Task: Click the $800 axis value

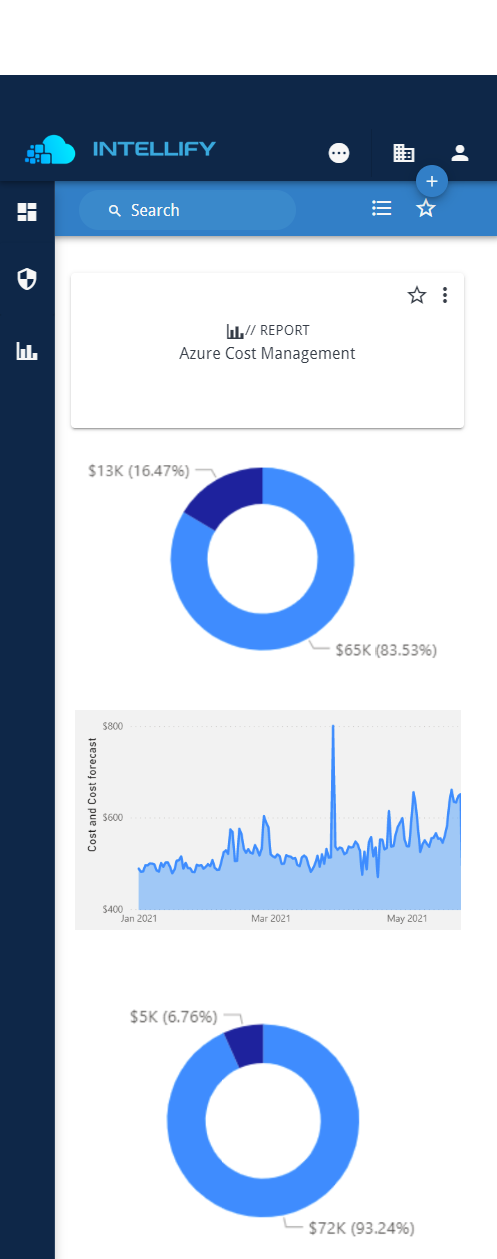Action: pyautogui.click(x=112, y=726)
